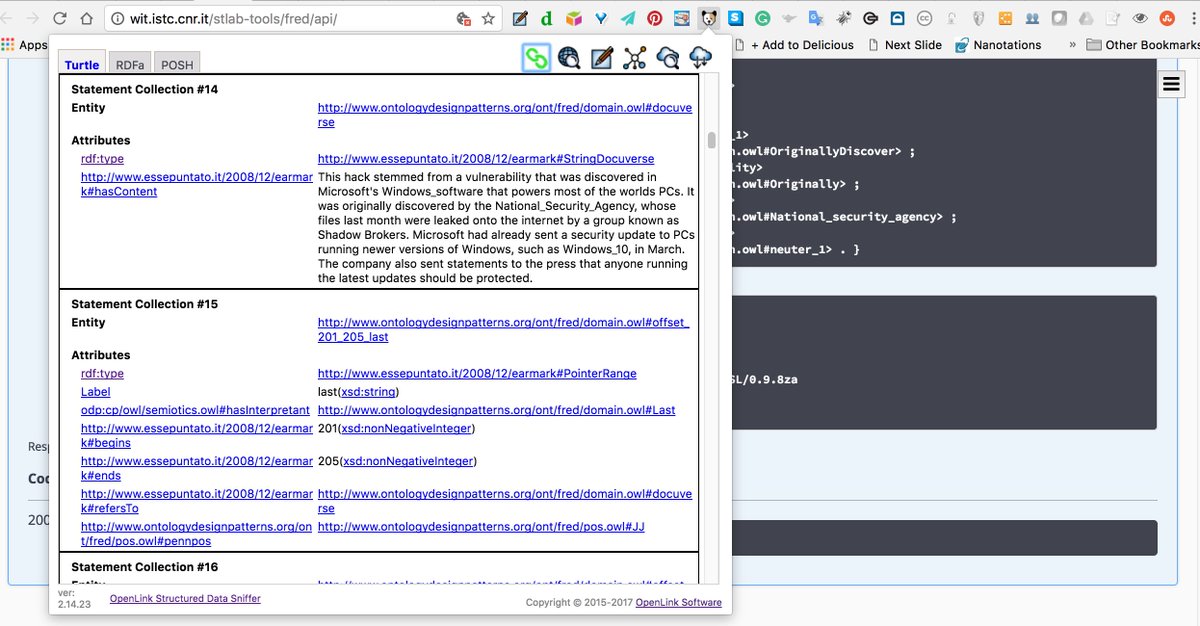The height and width of the screenshot is (626, 1200).
Task: Click the hamburger menu icon on the page
Action: pos(1171,85)
